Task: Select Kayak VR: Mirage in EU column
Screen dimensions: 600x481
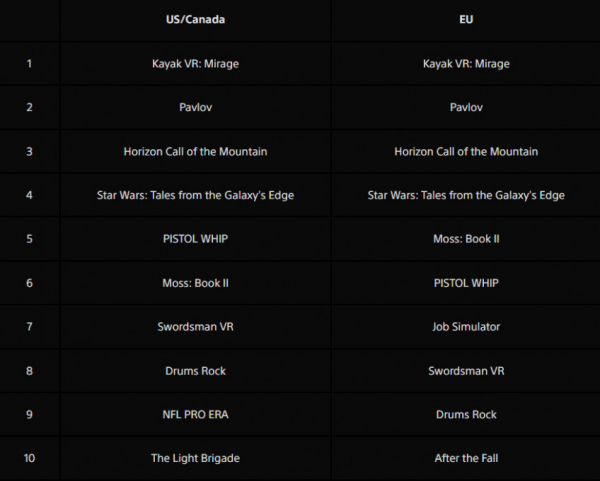Action: [466, 64]
